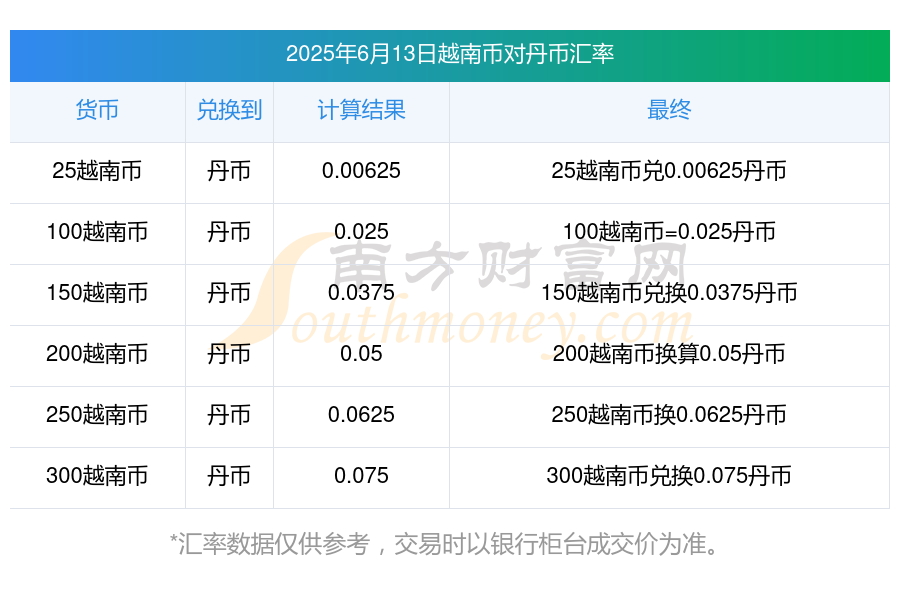Click 丹币 in the 300越南币 row
Screen dimensions: 900x600
pos(229,475)
